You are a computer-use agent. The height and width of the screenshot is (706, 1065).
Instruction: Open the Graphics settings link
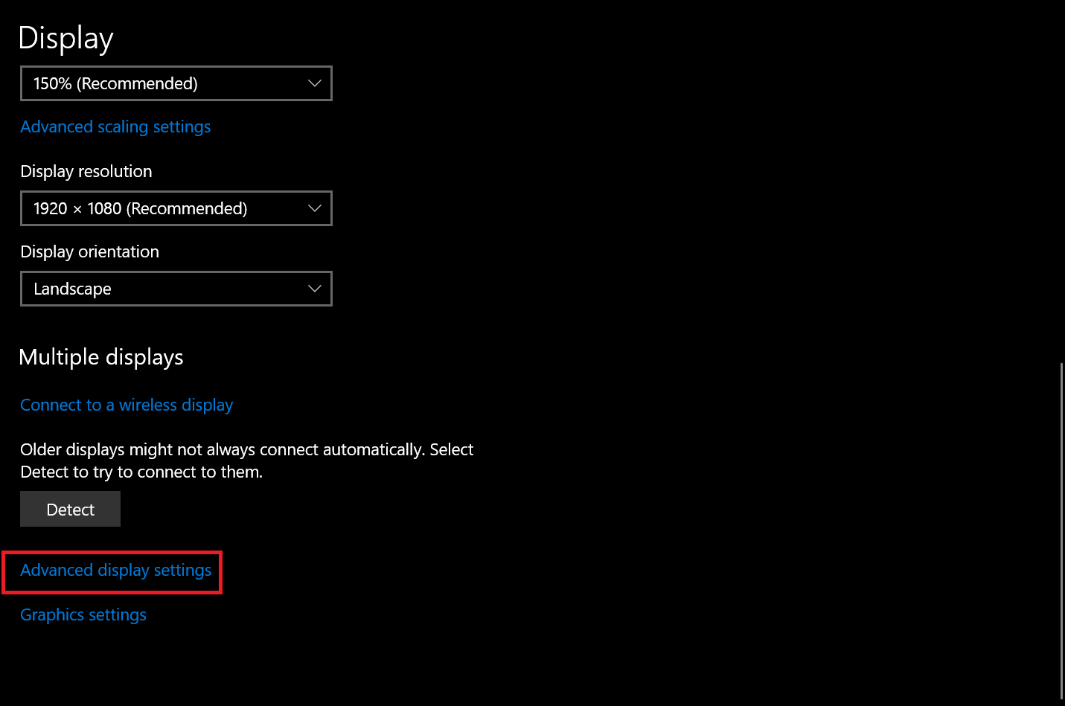83,615
